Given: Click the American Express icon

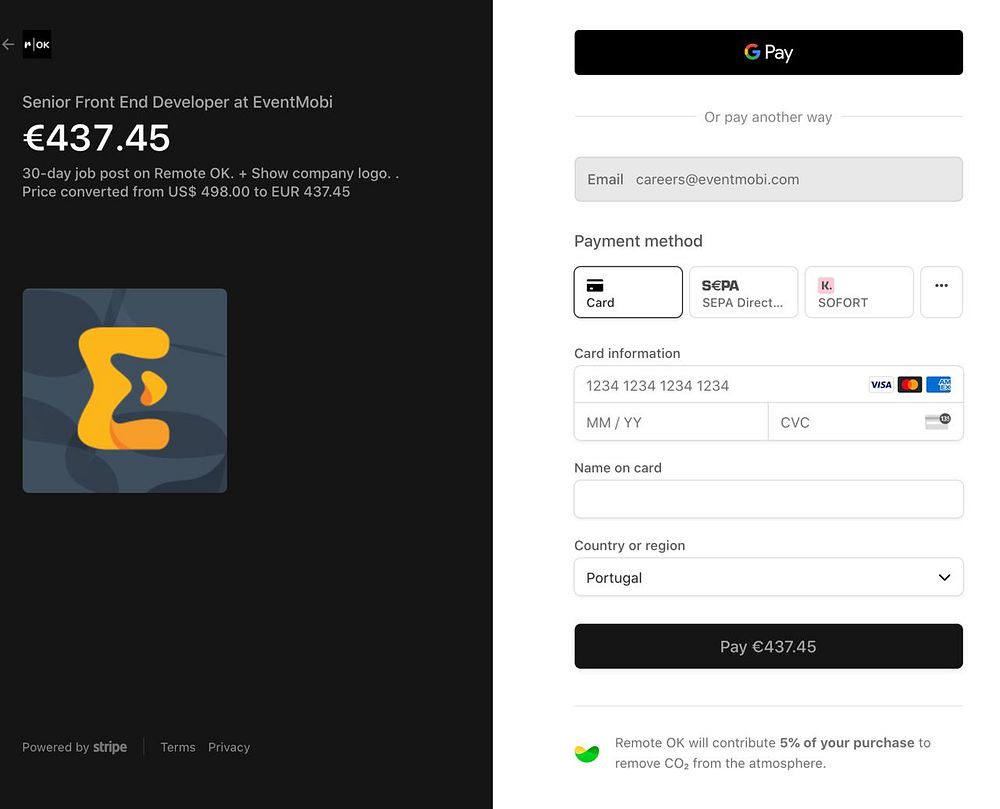Looking at the screenshot, I should coord(938,385).
